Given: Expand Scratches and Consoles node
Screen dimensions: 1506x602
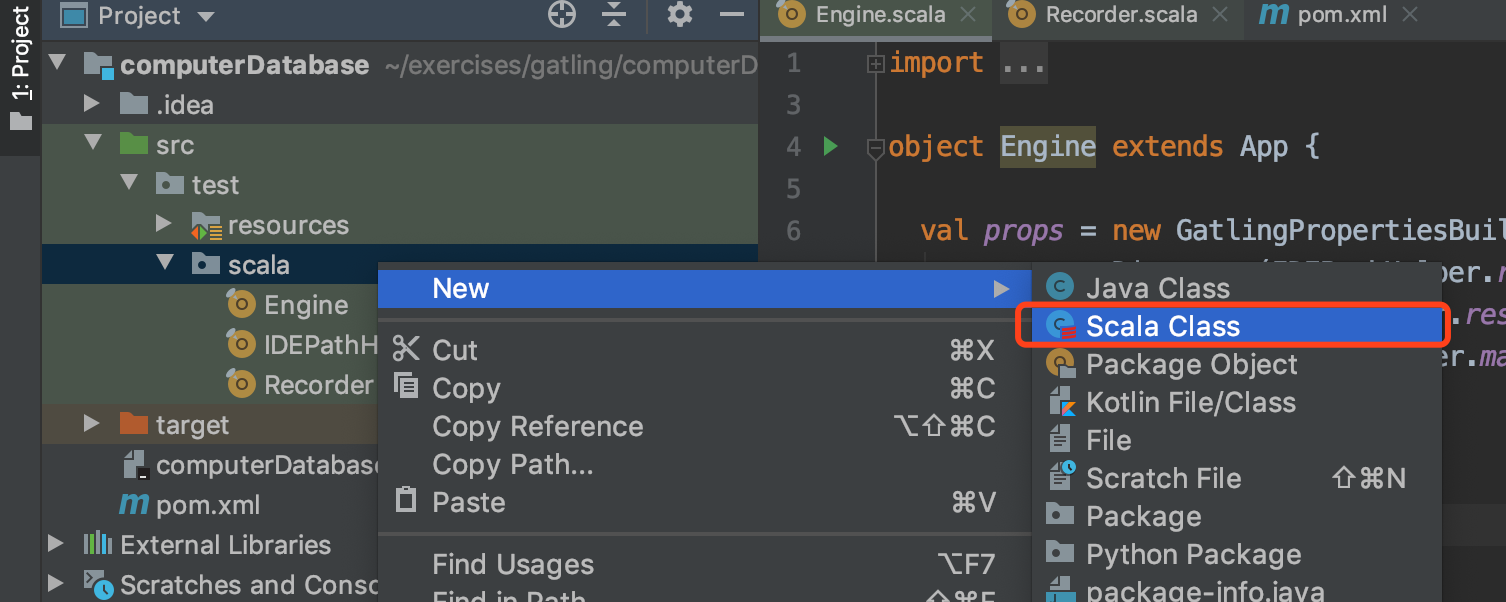Looking at the screenshot, I should coord(56,584).
